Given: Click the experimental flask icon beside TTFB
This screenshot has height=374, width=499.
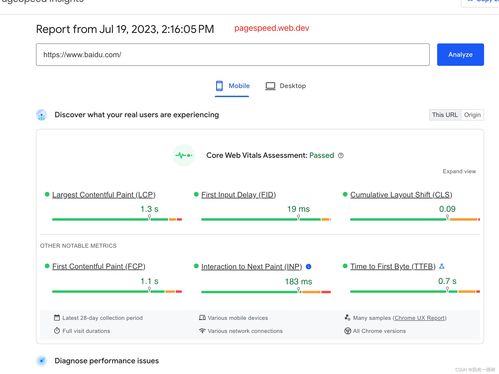Looking at the screenshot, I should [442, 266].
